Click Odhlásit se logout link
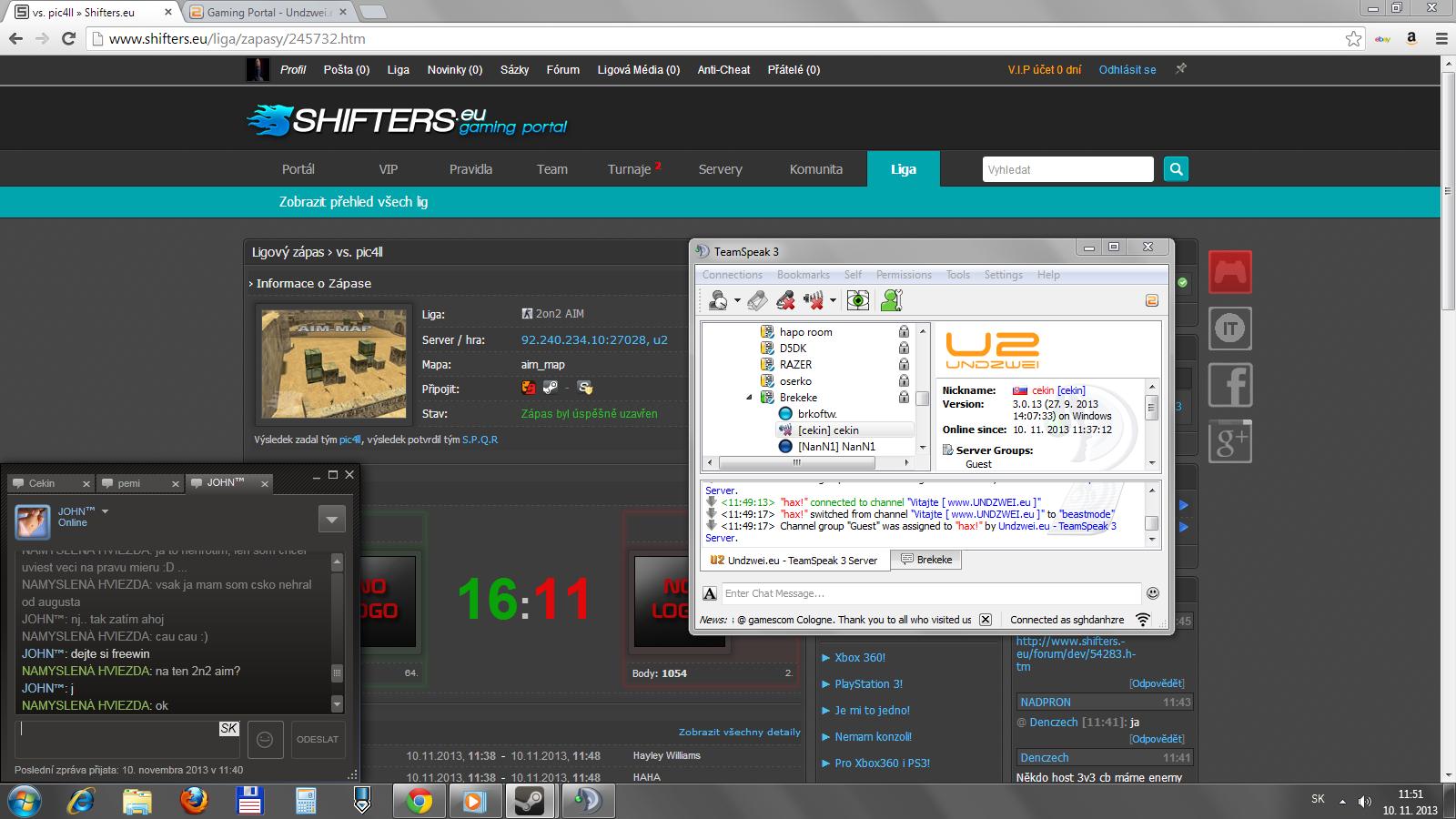Image resolution: width=1456 pixels, height=819 pixels. click(x=1127, y=69)
